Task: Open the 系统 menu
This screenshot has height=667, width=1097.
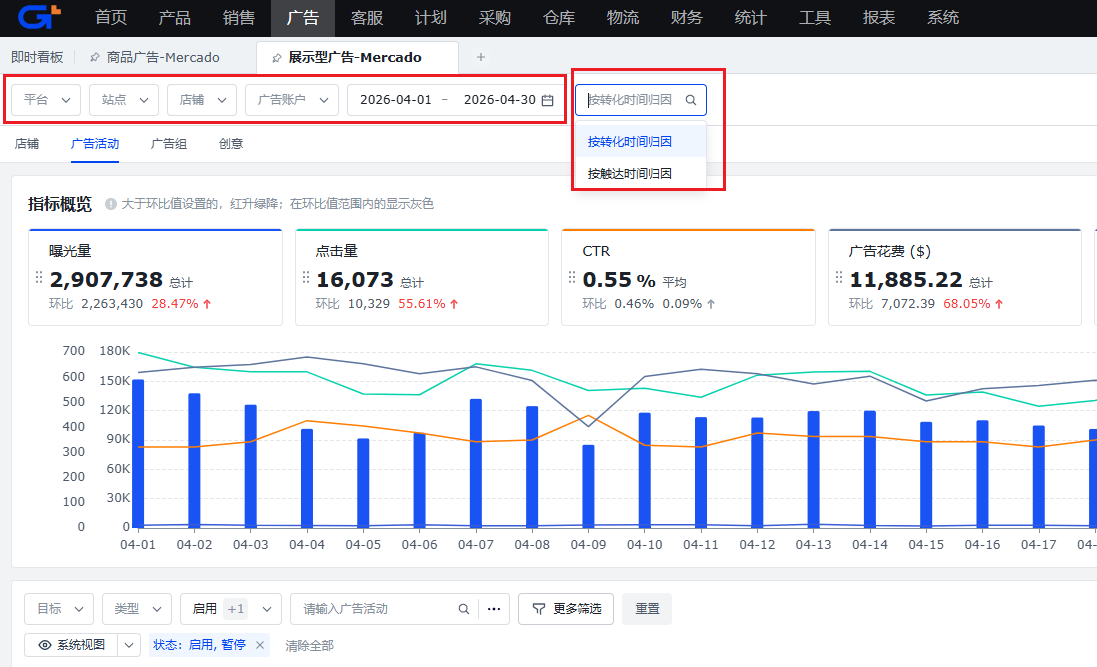Action: tap(942, 17)
